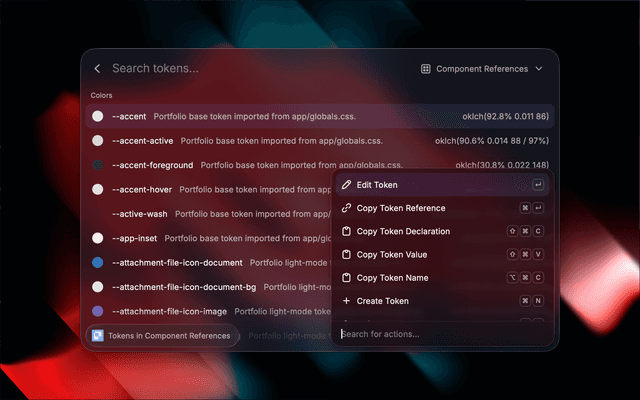Viewport: 640px width, 400px height.
Task: Click the pencil icon next to Edit Token
Action: coord(346,185)
